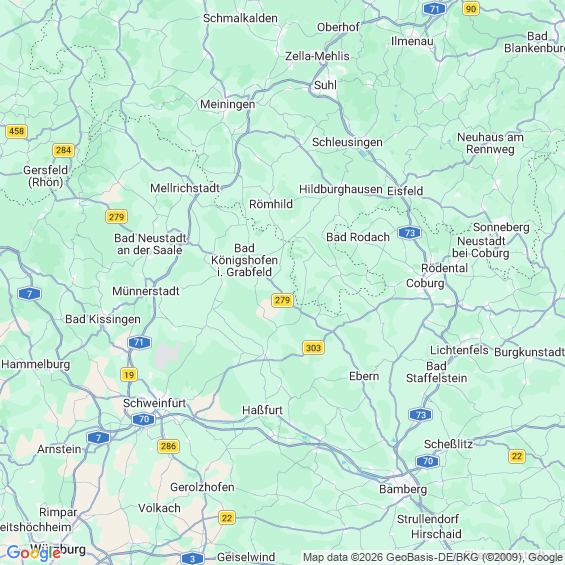
Task: Click the A3 shield near Geiselwind
Action: (192, 559)
